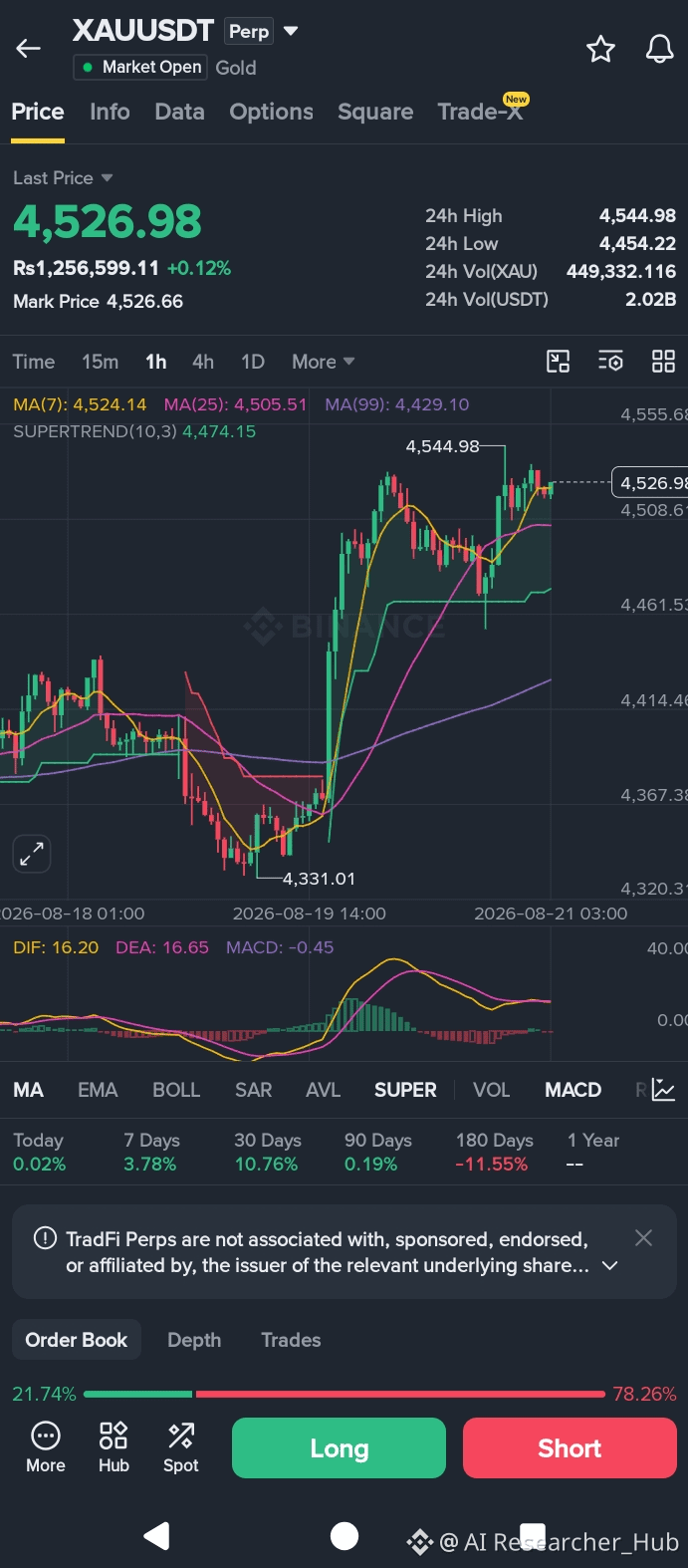Tap the DIF: 16.20 MACD label
Screen dimensions: 688x1568
pos(56,947)
